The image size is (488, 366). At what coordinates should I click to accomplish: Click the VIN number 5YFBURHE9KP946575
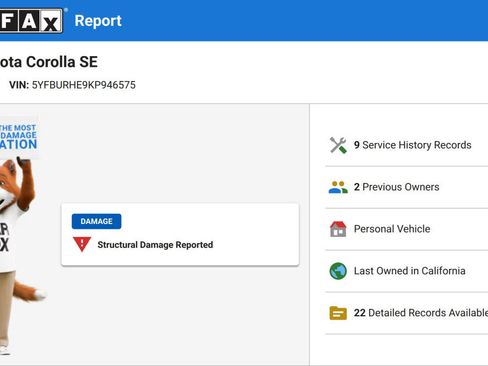coord(84,85)
